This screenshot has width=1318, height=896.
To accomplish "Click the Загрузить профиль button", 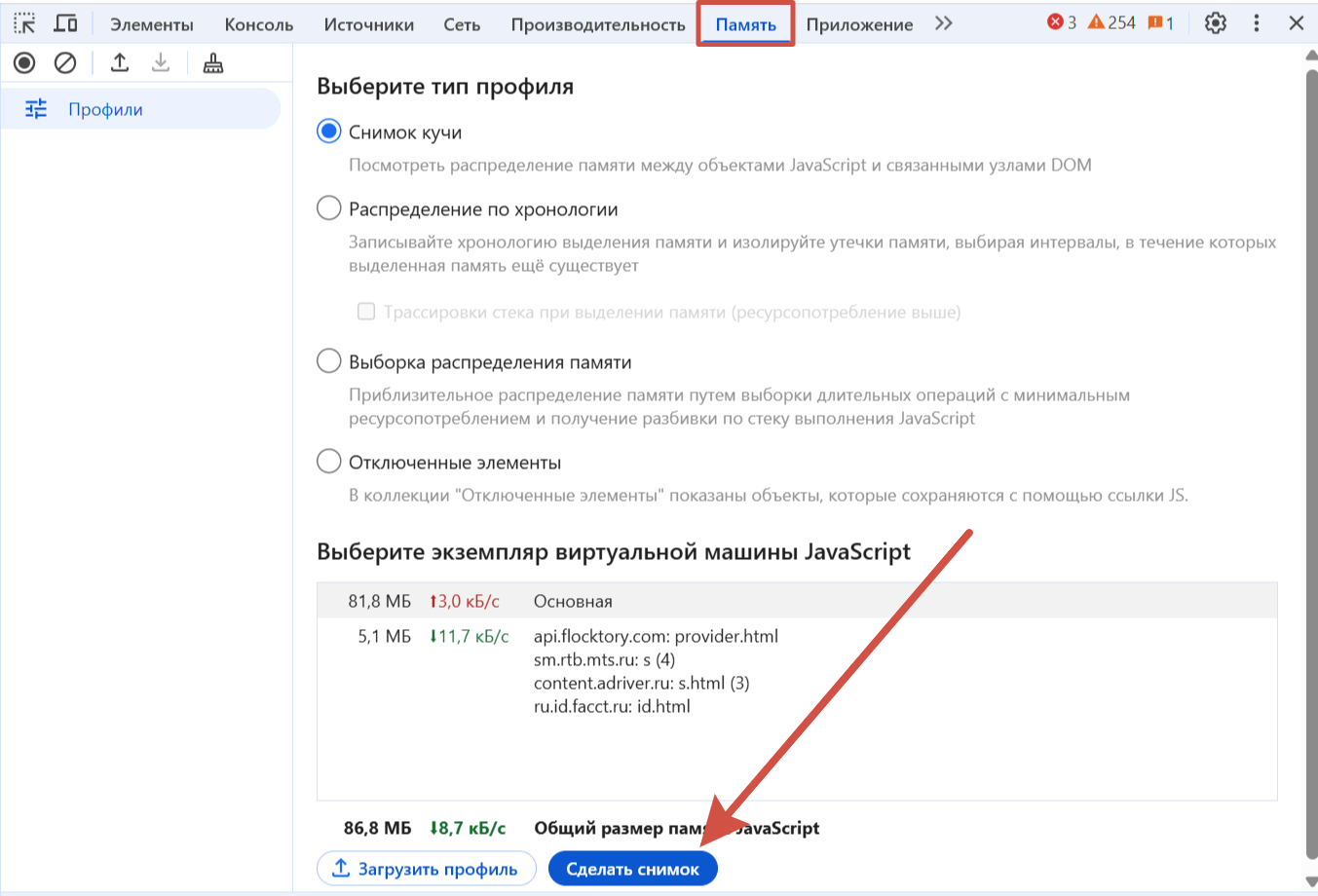I will point(427,869).
